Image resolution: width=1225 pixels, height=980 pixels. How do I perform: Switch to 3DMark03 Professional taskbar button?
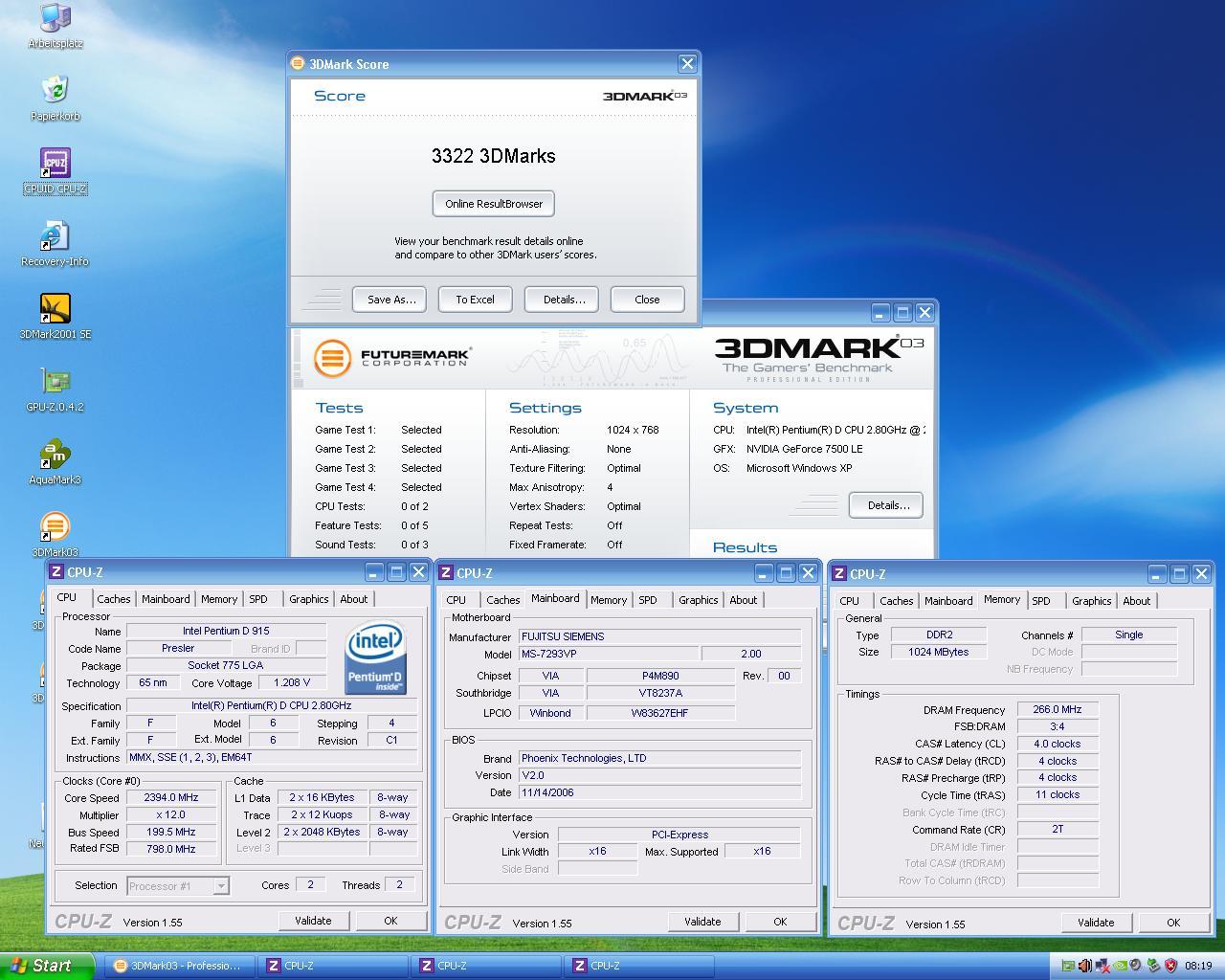179,966
